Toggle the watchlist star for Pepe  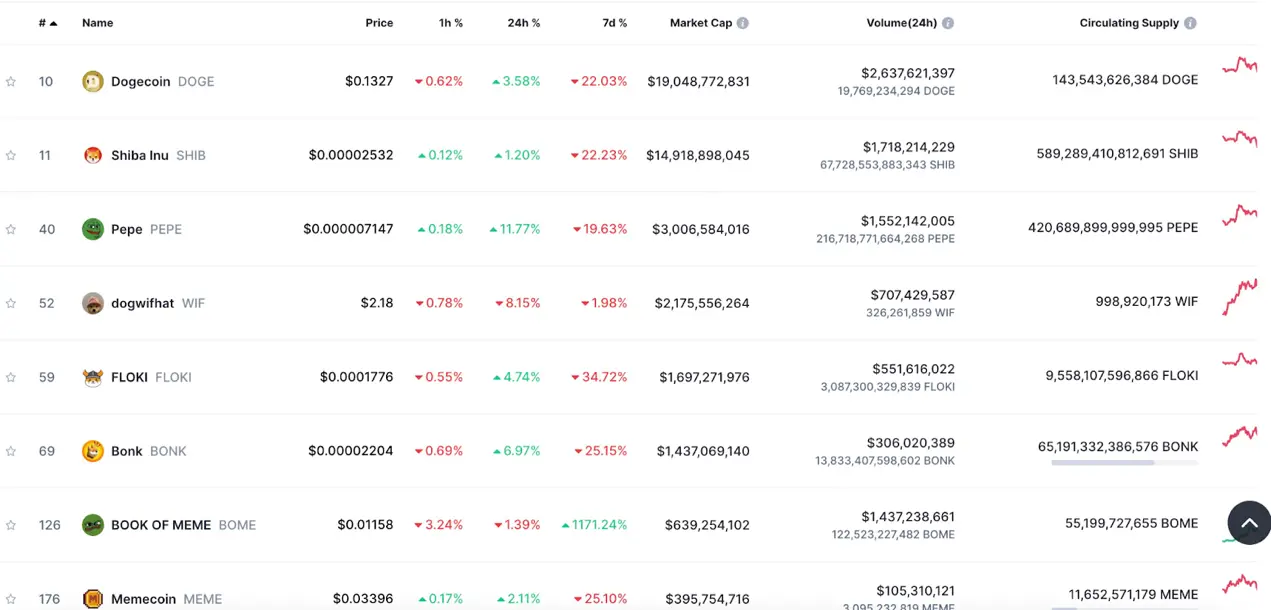[x=11, y=229]
